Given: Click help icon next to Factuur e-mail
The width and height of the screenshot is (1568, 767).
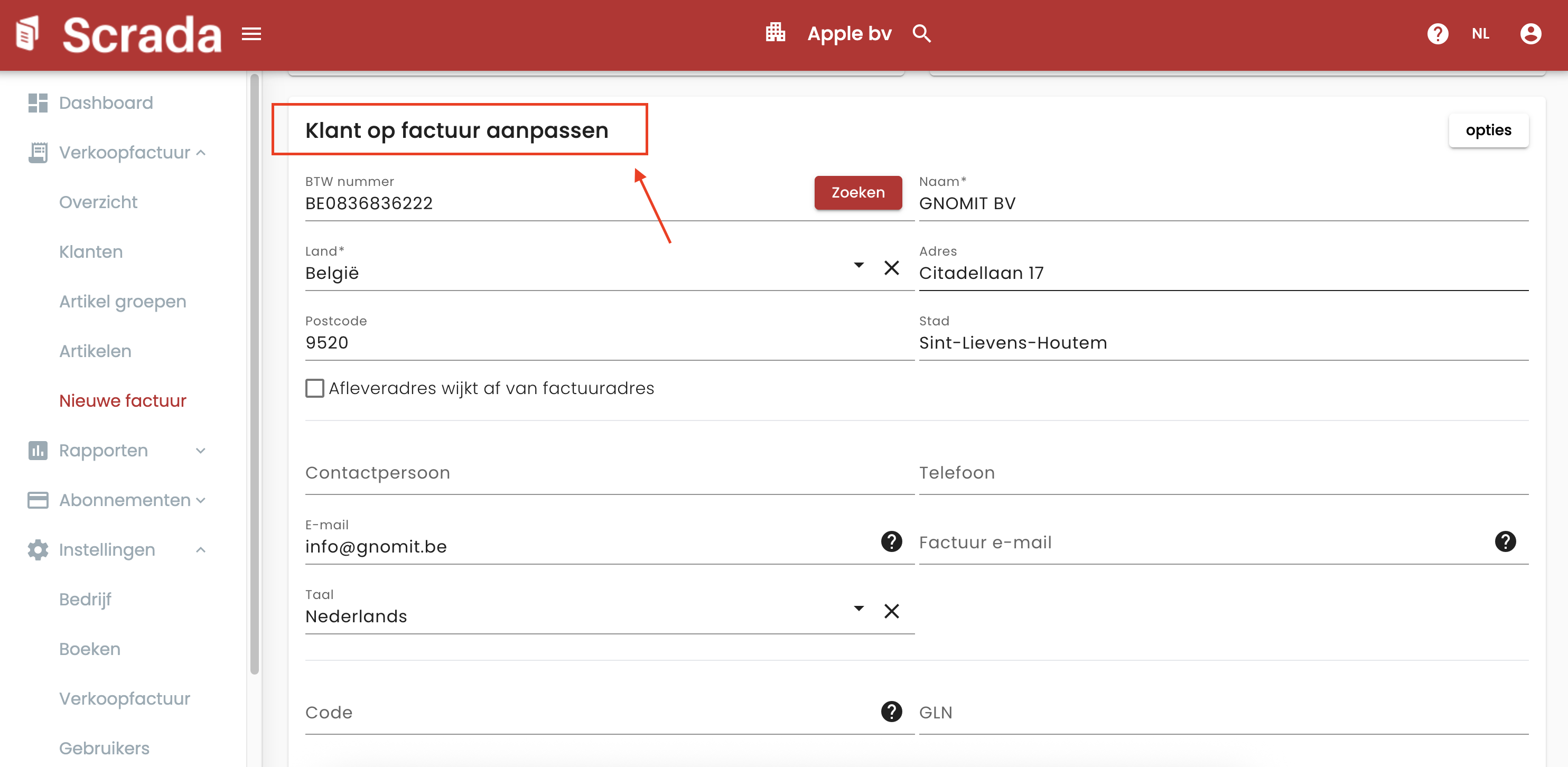Looking at the screenshot, I should pyautogui.click(x=1505, y=542).
